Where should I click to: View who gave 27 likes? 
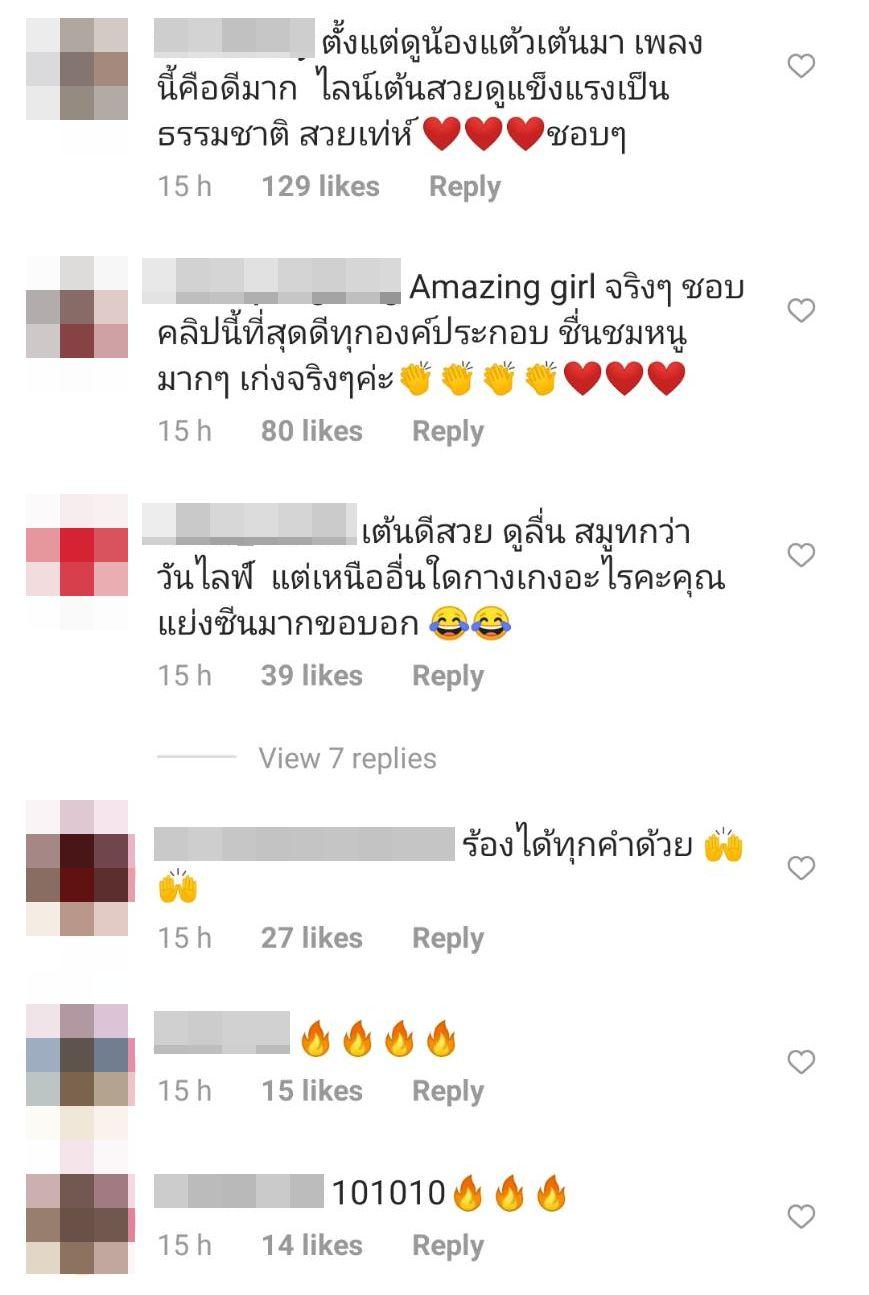pos(312,938)
